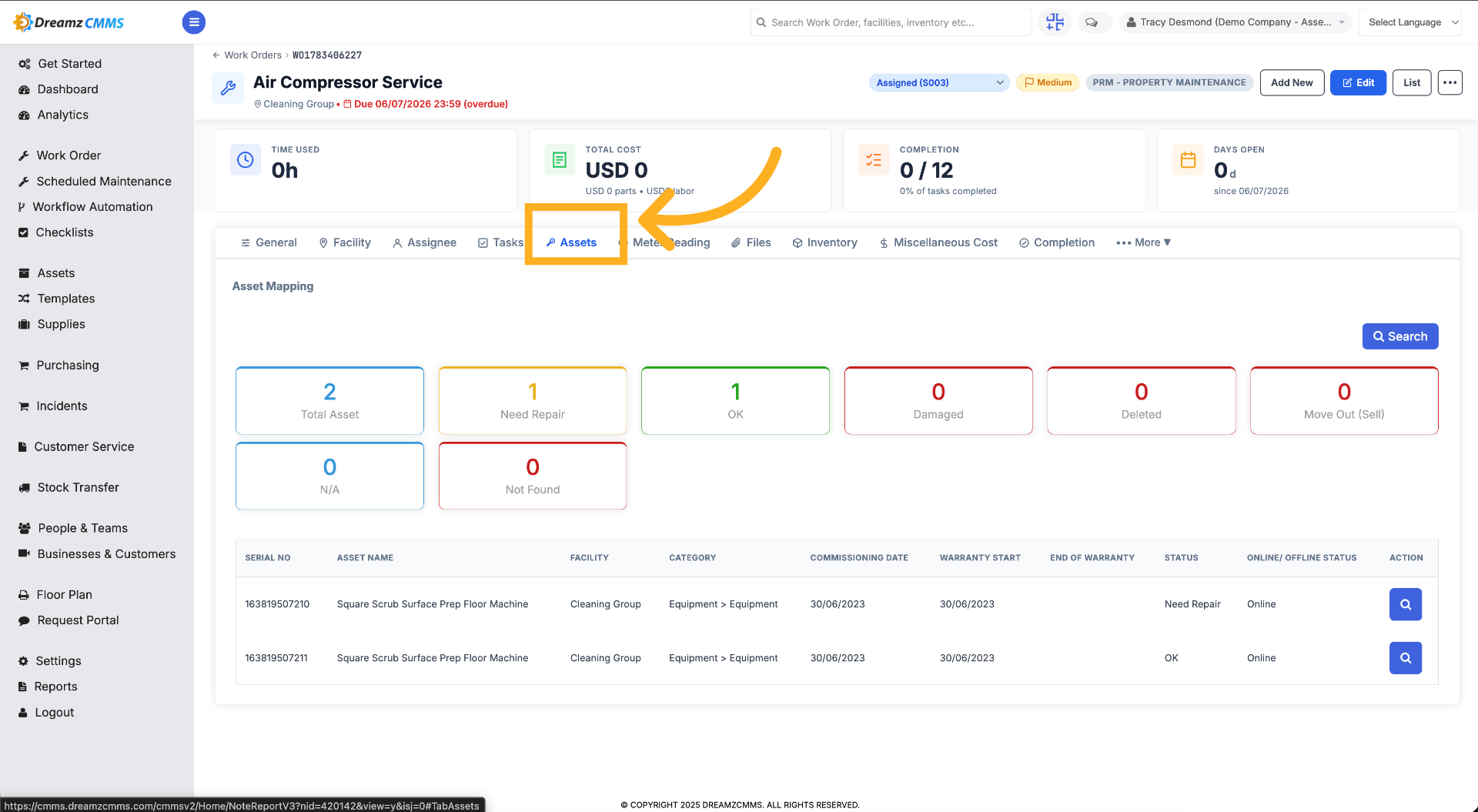
Task: Click the Search button in Asset Mapping
Action: point(1399,336)
